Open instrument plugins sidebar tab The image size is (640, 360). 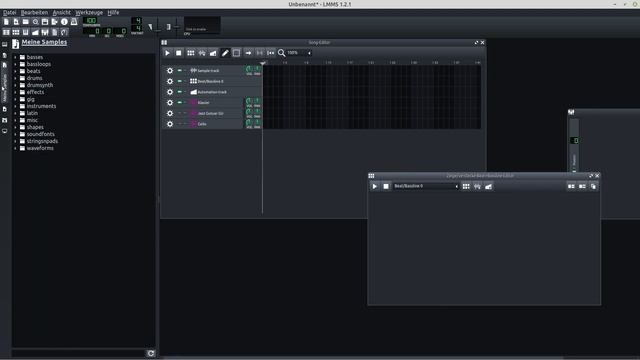4,44
